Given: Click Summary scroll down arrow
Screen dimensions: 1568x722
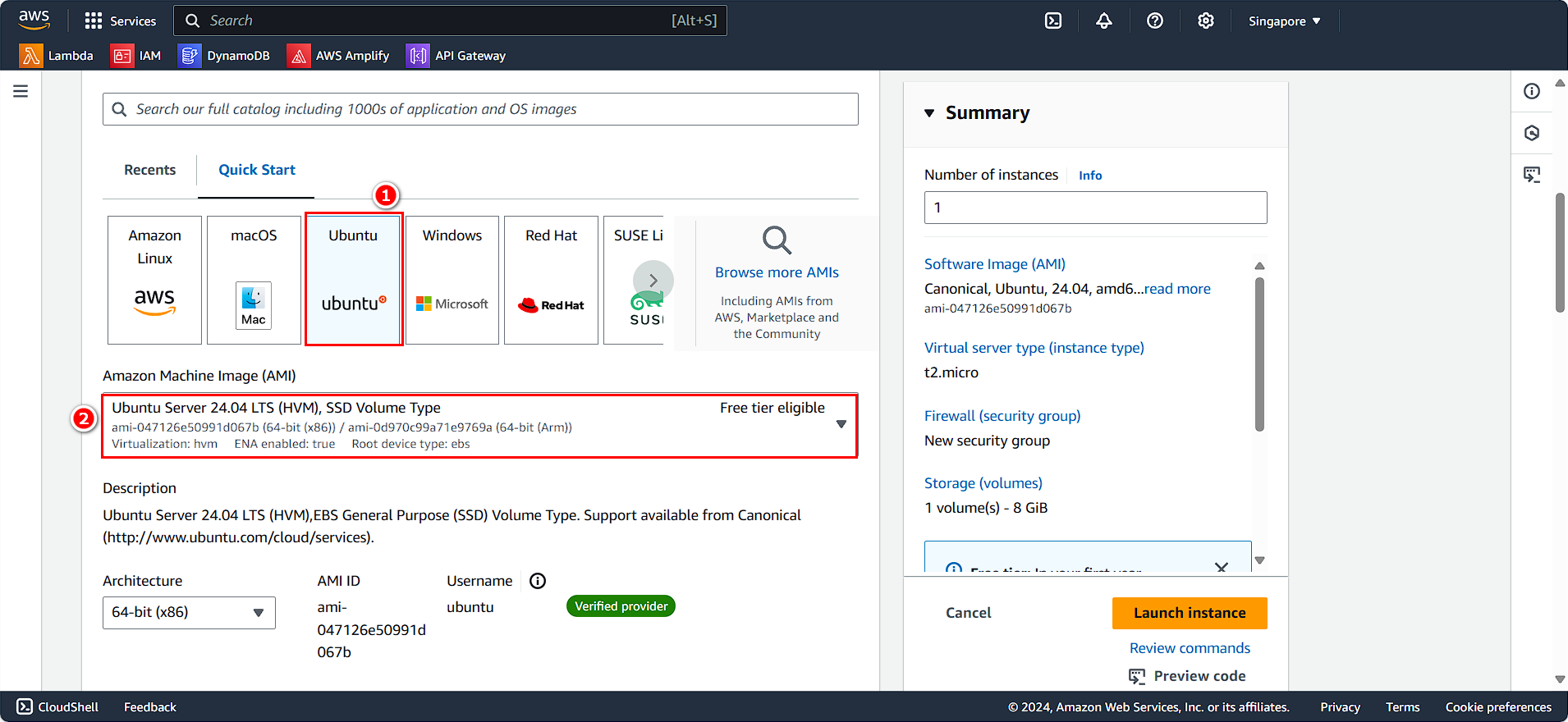Looking at the screenshot, I should click(1259, 560).
